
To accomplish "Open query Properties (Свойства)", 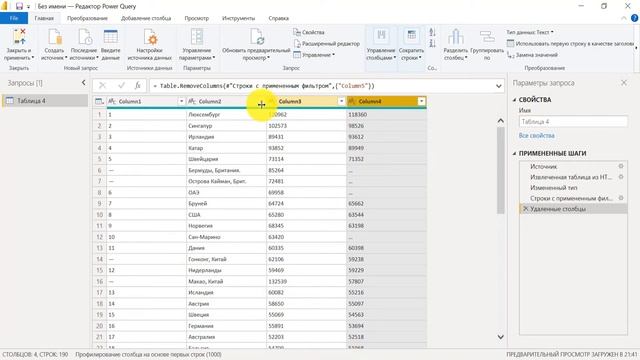I will 309,32.
